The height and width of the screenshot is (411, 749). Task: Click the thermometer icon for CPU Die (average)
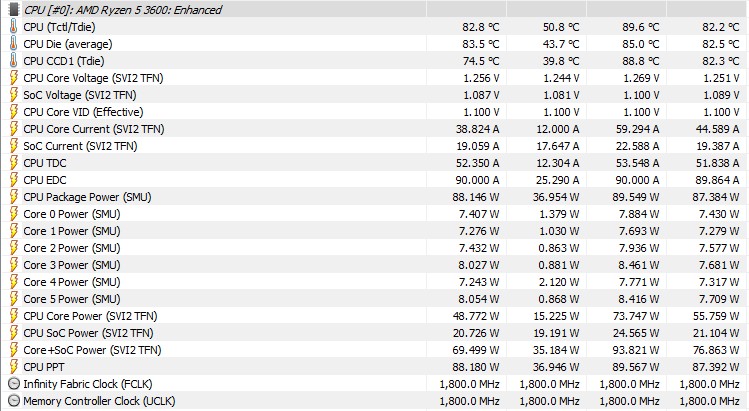click(x=12, y=44)
